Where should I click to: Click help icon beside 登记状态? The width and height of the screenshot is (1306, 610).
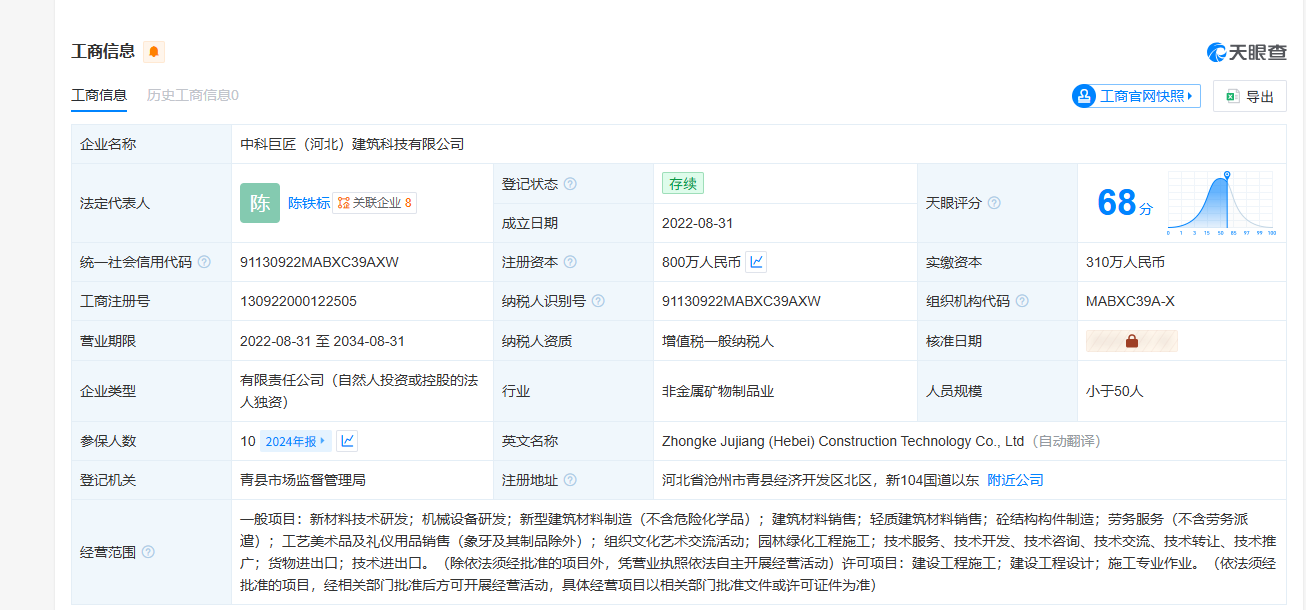[x=570, y=184]
